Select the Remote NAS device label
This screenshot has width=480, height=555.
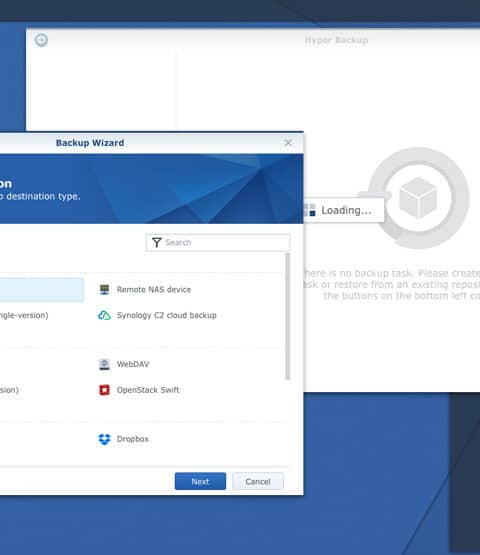click(x=154, y=290)
